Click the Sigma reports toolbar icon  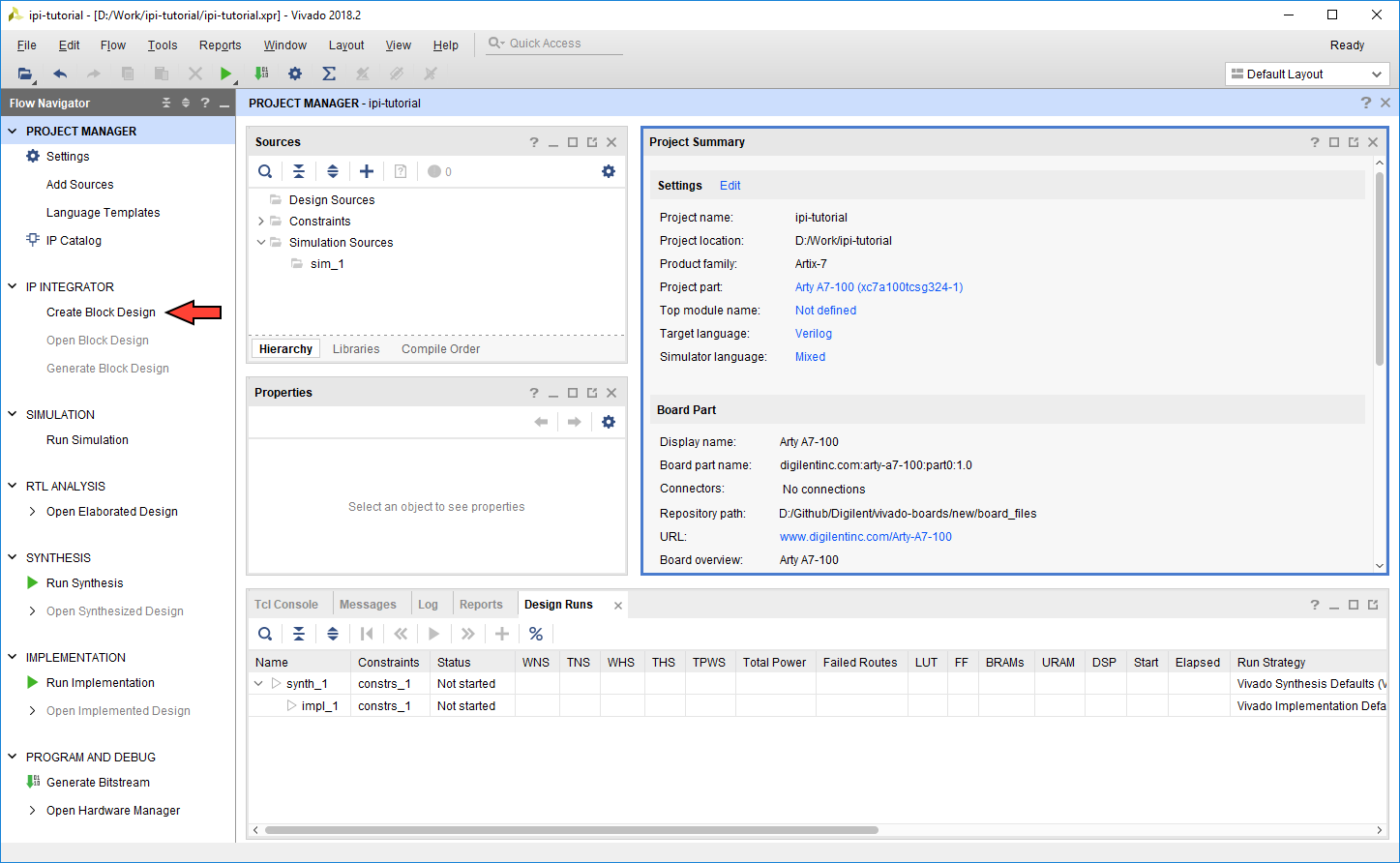[x=329, y=74]
